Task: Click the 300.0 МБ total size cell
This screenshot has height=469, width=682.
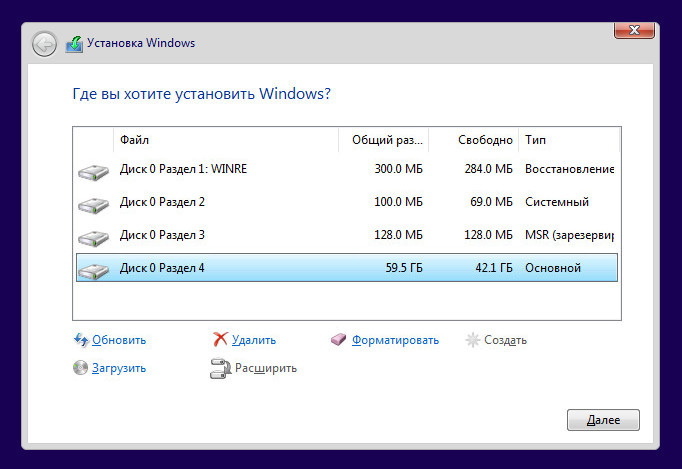Action: point(398,169)
